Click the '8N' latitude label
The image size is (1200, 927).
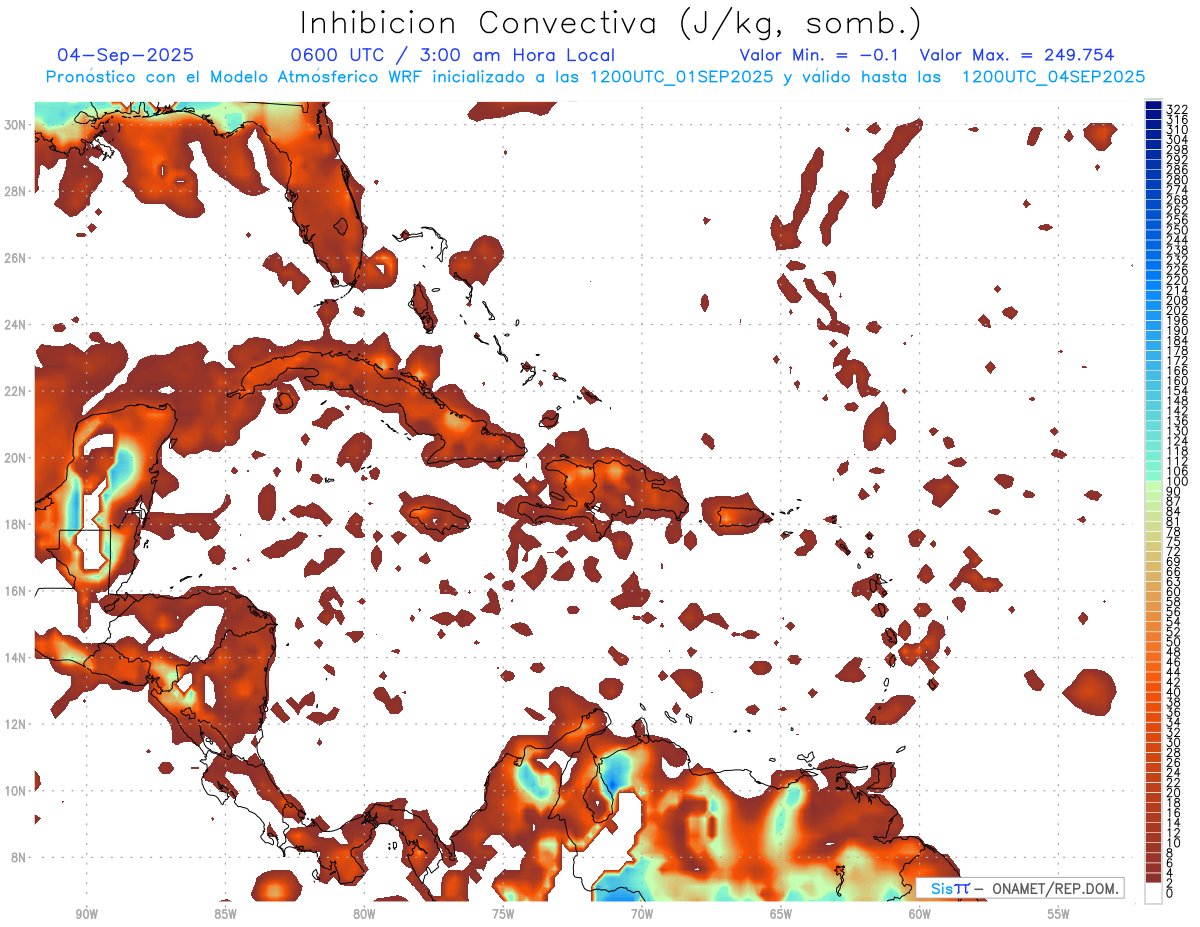point(19,857)
